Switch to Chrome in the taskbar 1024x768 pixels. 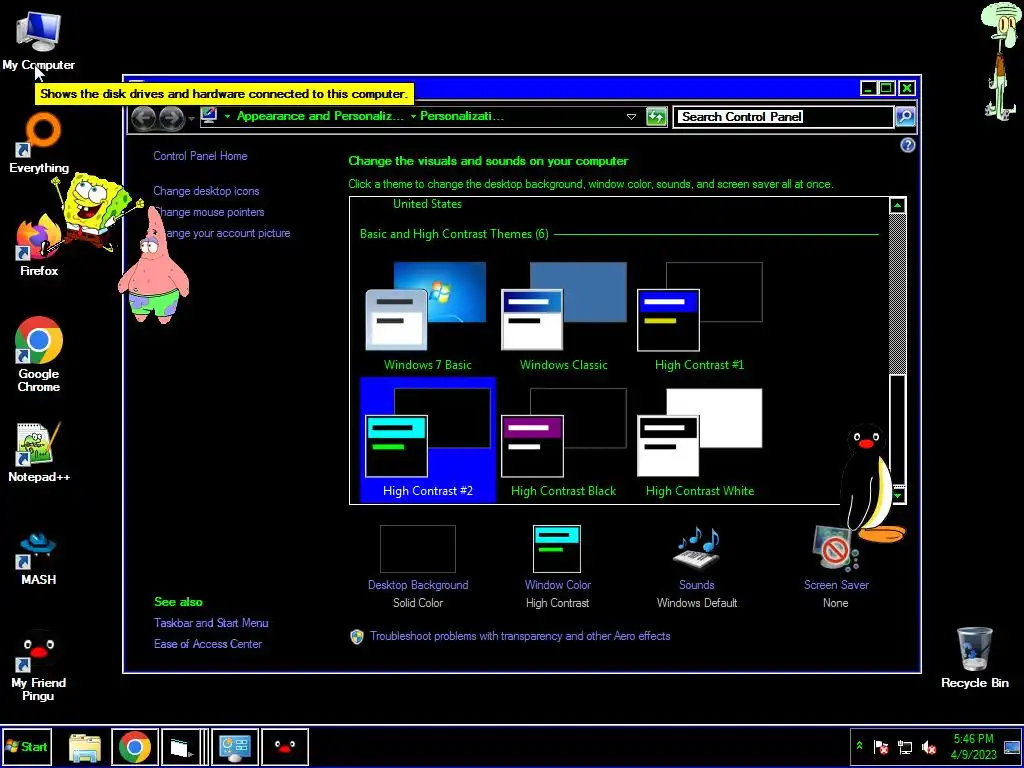tap(135, 747)
